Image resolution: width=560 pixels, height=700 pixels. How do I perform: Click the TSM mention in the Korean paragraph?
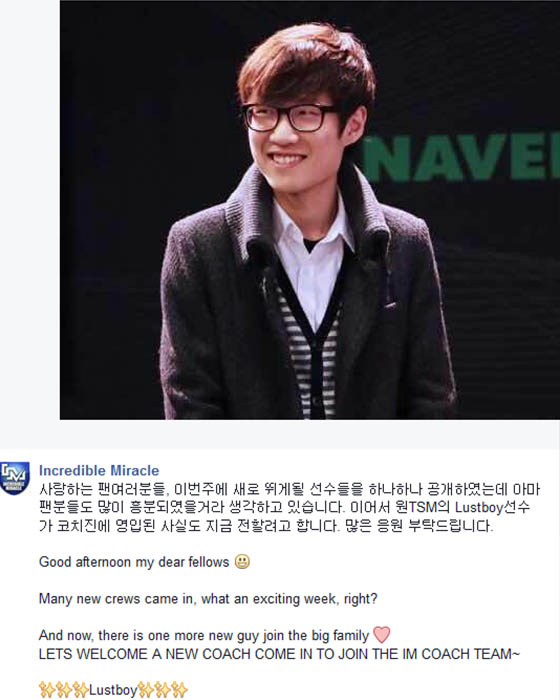tap(423, 508)
